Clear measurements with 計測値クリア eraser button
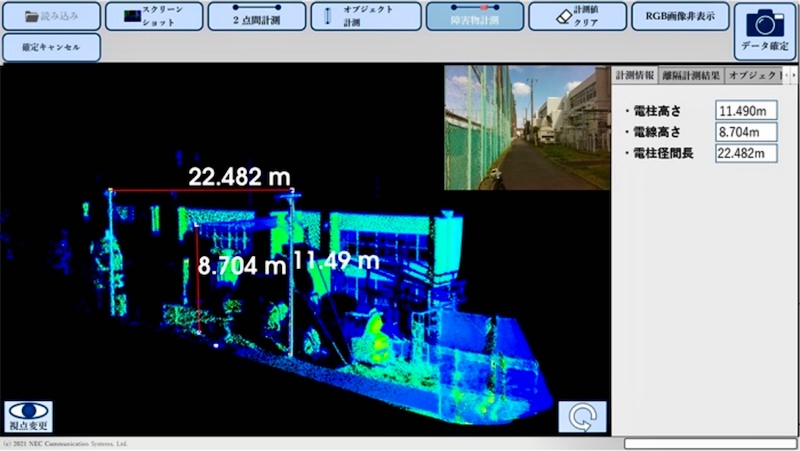The image size is (800, 451). click(x=577, y=16)
